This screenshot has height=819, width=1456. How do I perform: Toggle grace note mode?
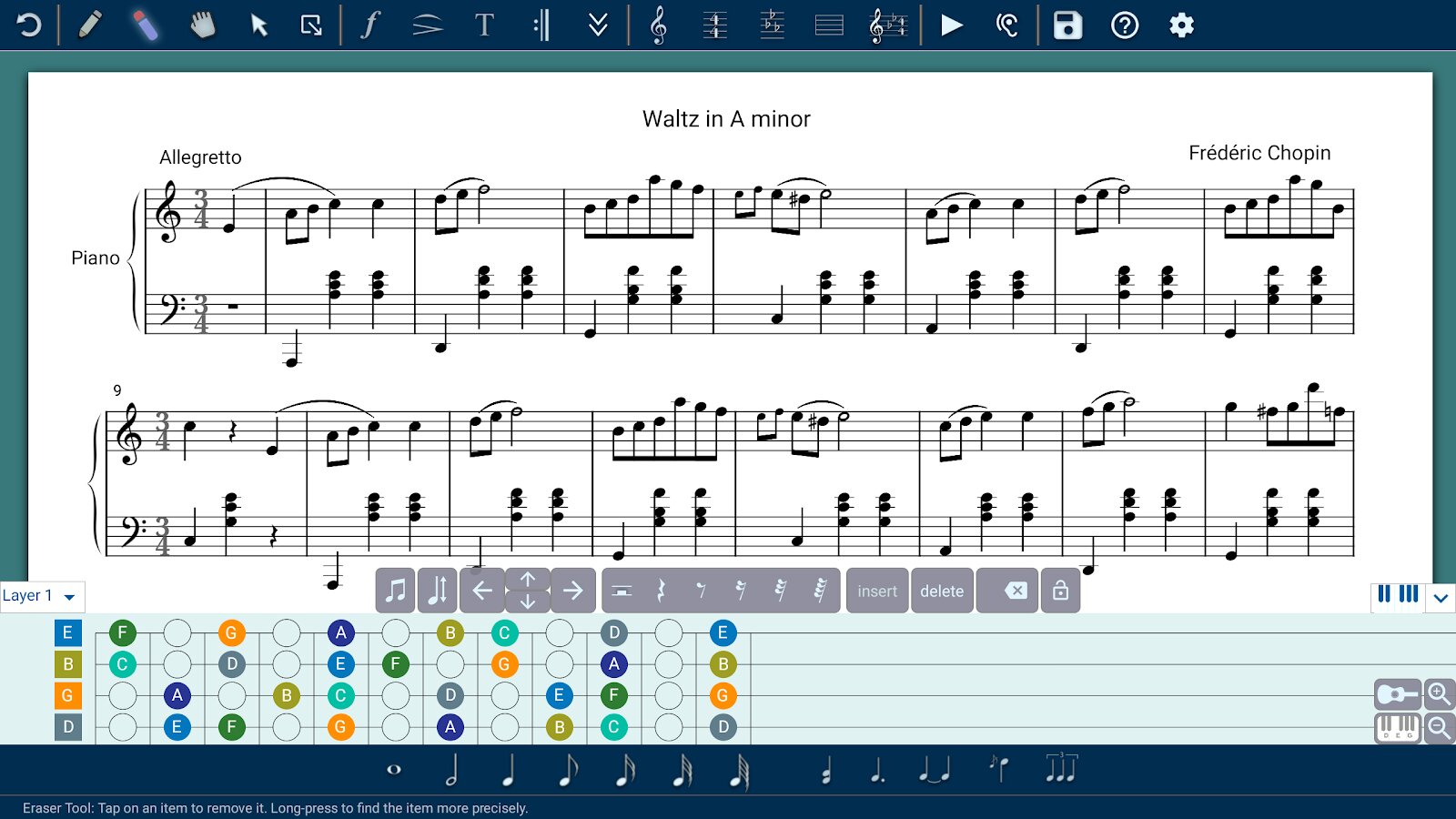tap(998, 769)
